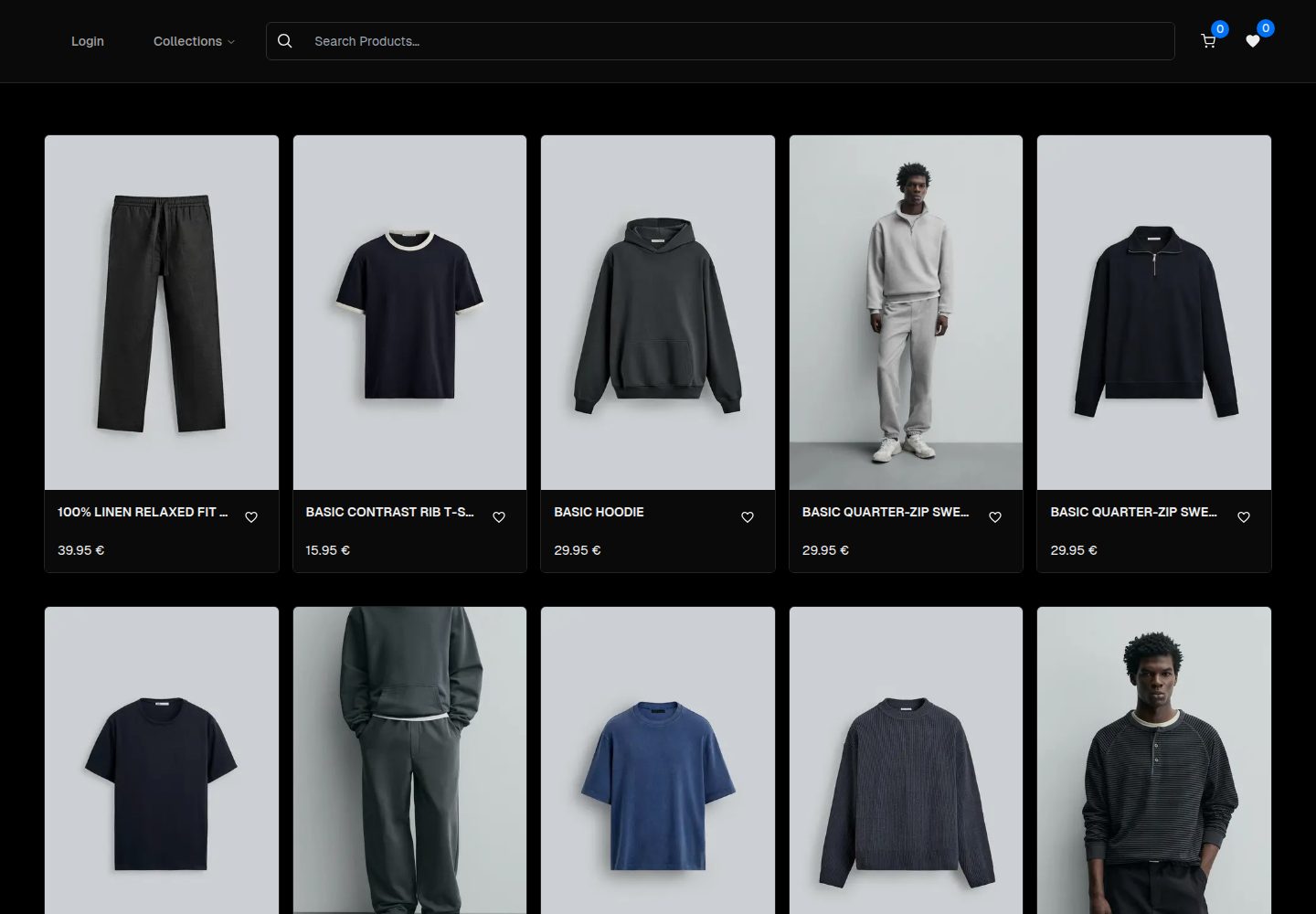Viewport: 1316px width, 914px height.
Task: Click the Basic Hoodie 29.95 € price
Action: (x=578, y=550)
